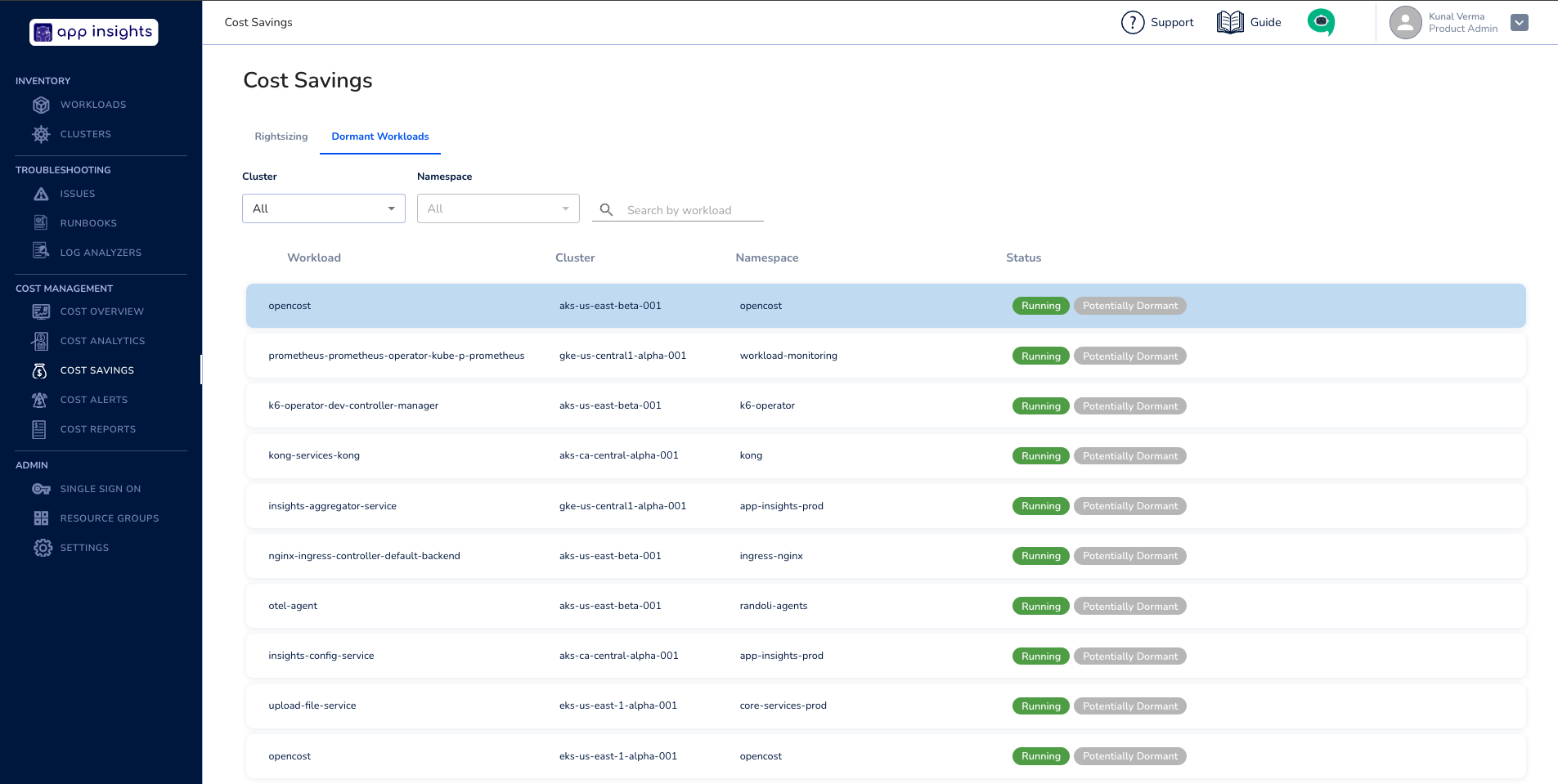Click the Cost Alerts icon
This screenshot has height=784, width=1558.
click(40, 400)
